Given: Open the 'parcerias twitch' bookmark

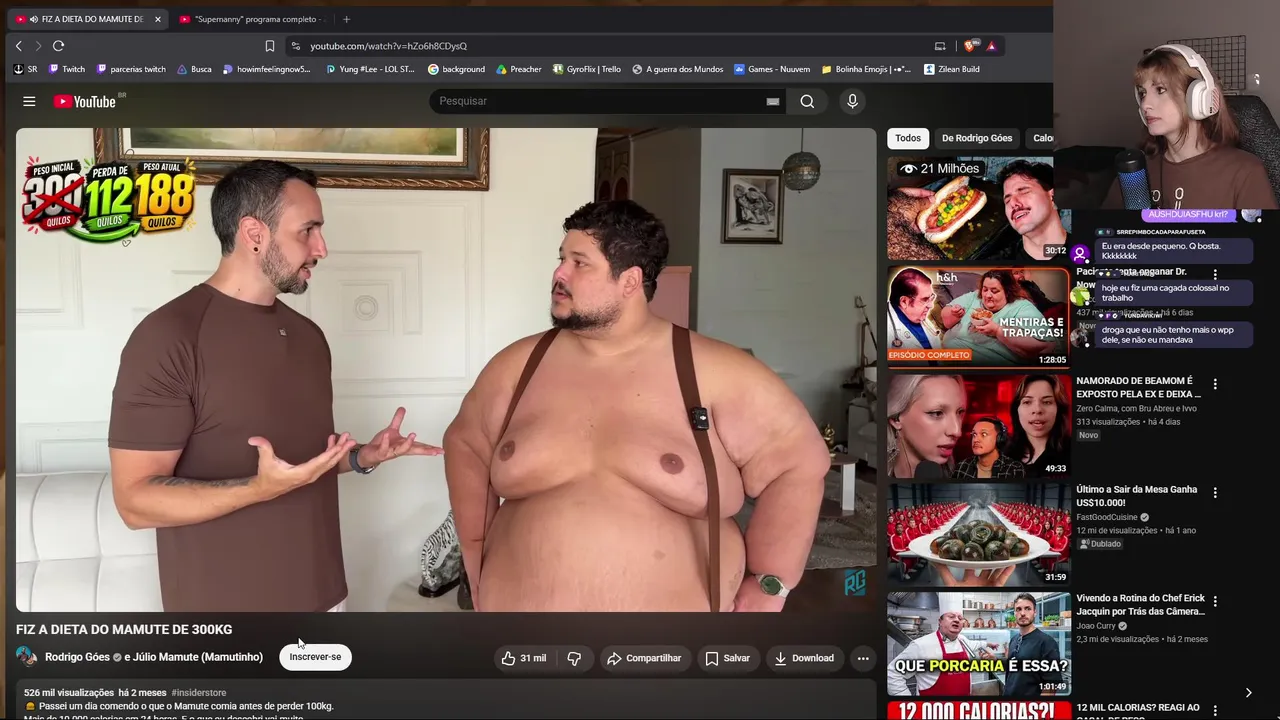Looking at the screenshot, I should [x=131, y=69].
